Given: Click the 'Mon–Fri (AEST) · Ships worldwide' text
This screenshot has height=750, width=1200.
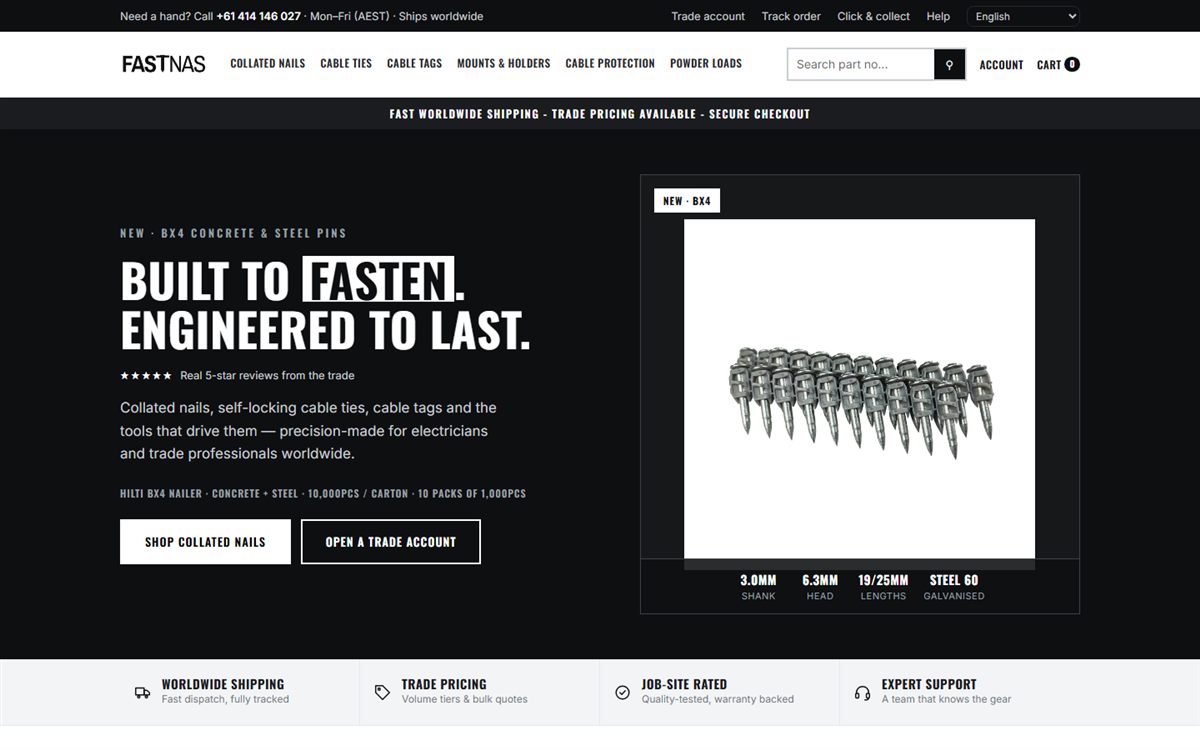Looking at the screenshot, I should [x=397, y=16].
